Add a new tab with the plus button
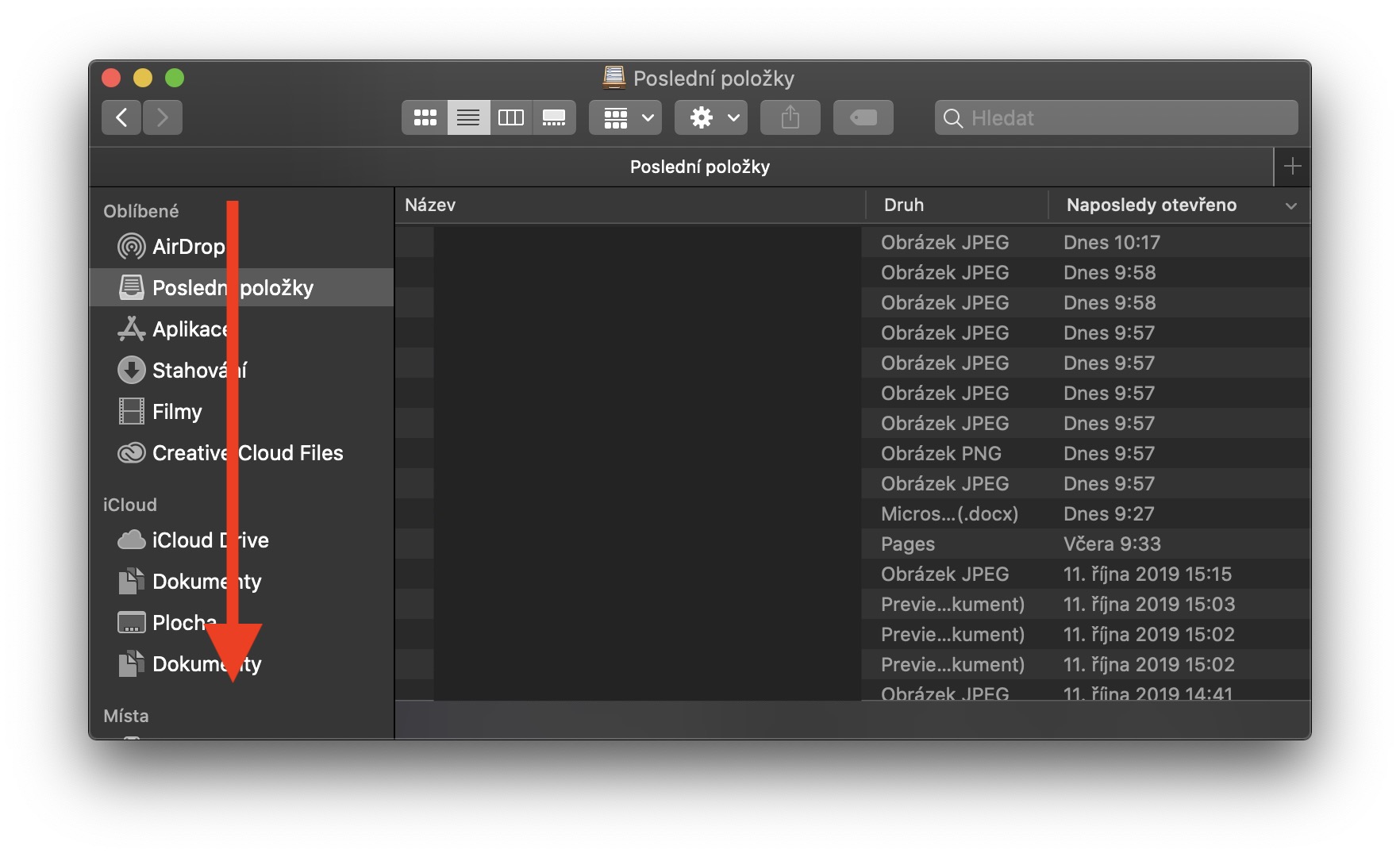This screenshot has width=1400, height=857. [1293, 167]
